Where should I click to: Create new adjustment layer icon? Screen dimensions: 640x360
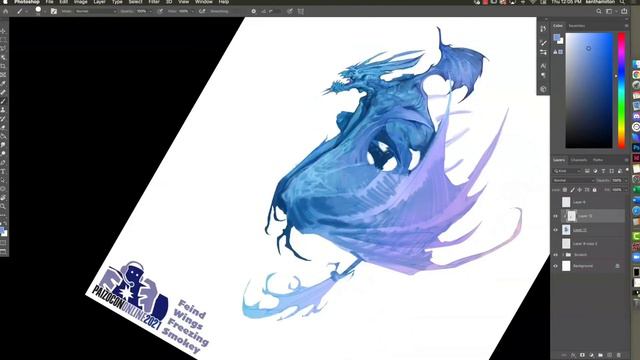591,356
